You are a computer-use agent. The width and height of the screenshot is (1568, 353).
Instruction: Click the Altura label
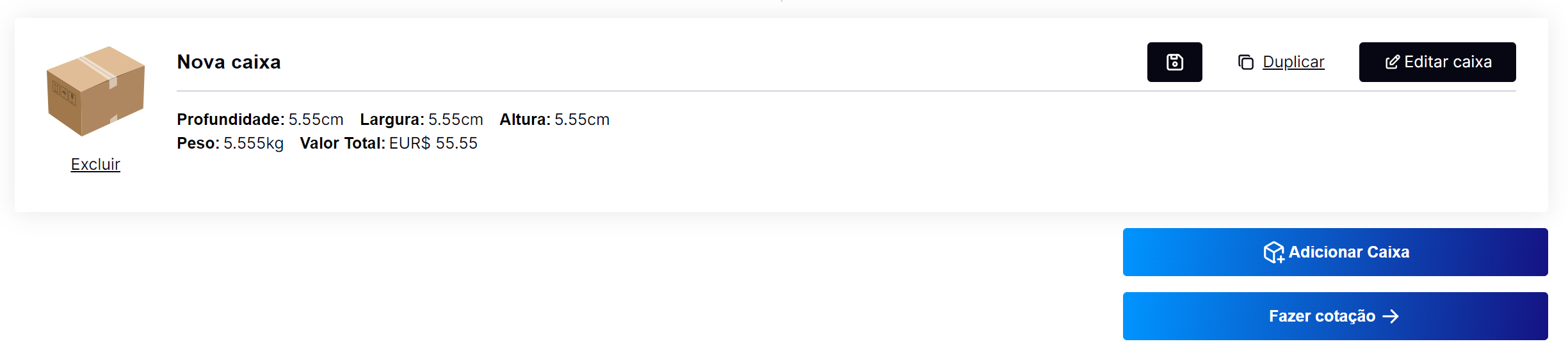[x=525, y=120]
